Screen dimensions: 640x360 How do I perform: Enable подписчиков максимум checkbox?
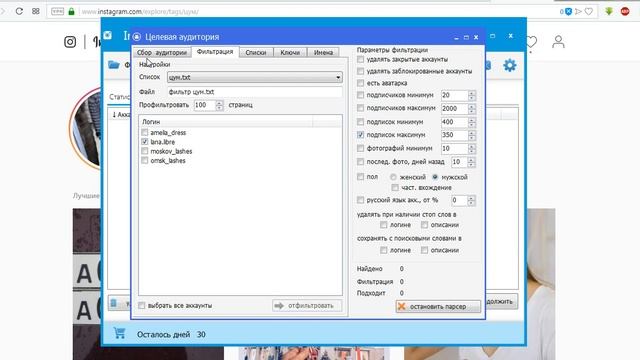(360, 108)
